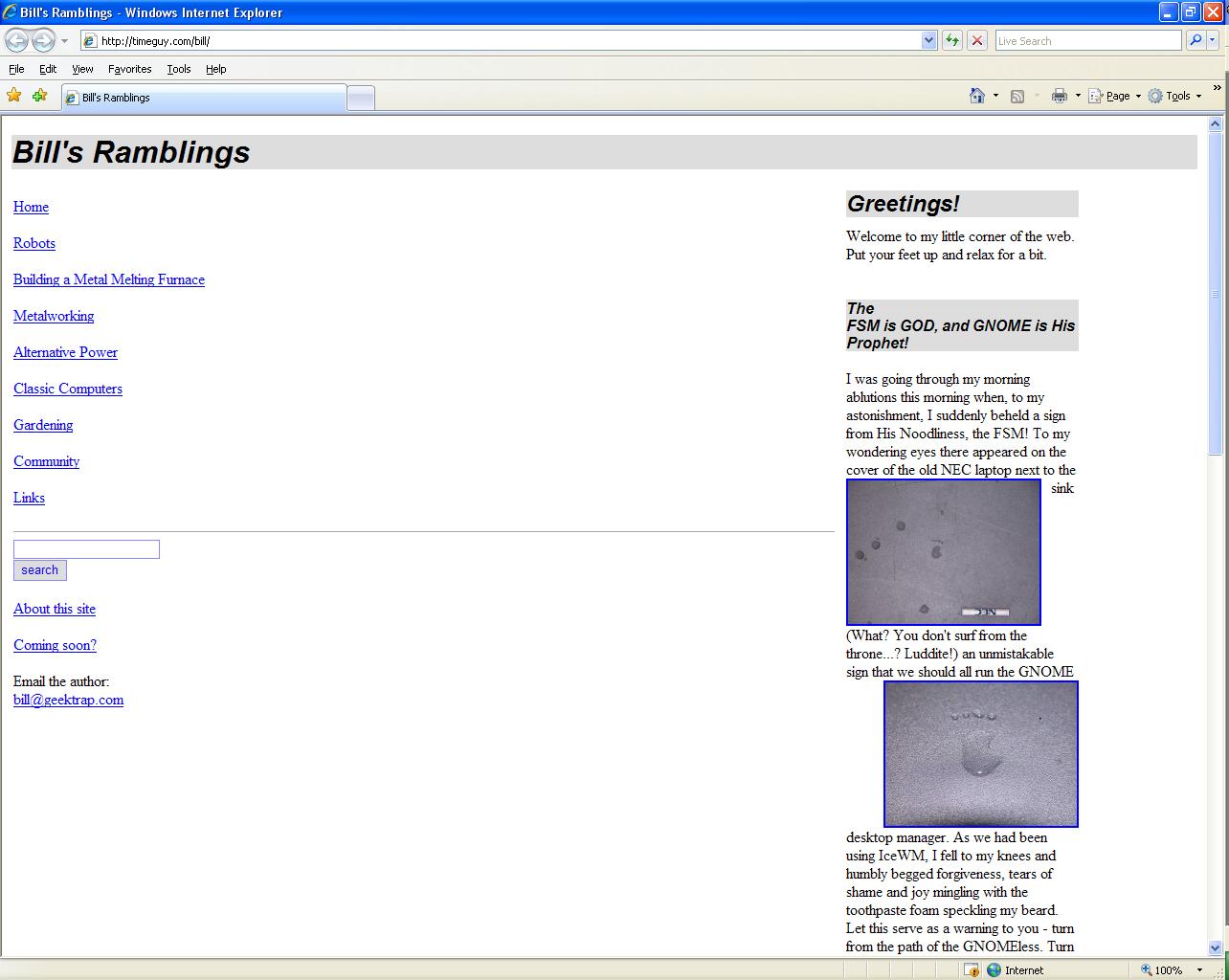
Task: Open the Tools menu in menu bar
Action: pyautogui.click(x=179, y=69)
